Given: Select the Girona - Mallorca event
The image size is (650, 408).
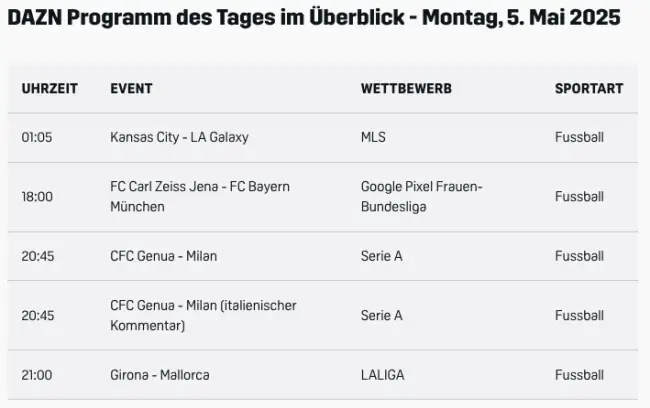Looking at the screenshot, I should pos(160,375).
